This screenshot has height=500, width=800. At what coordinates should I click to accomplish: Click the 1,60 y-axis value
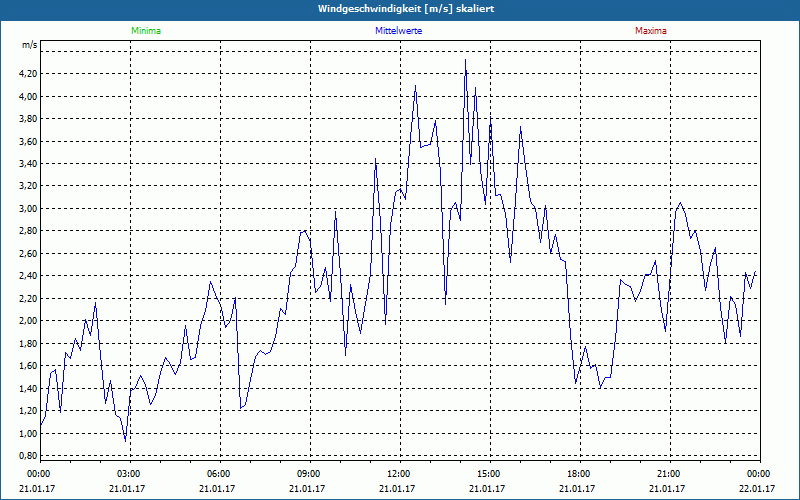click(28, 366)
